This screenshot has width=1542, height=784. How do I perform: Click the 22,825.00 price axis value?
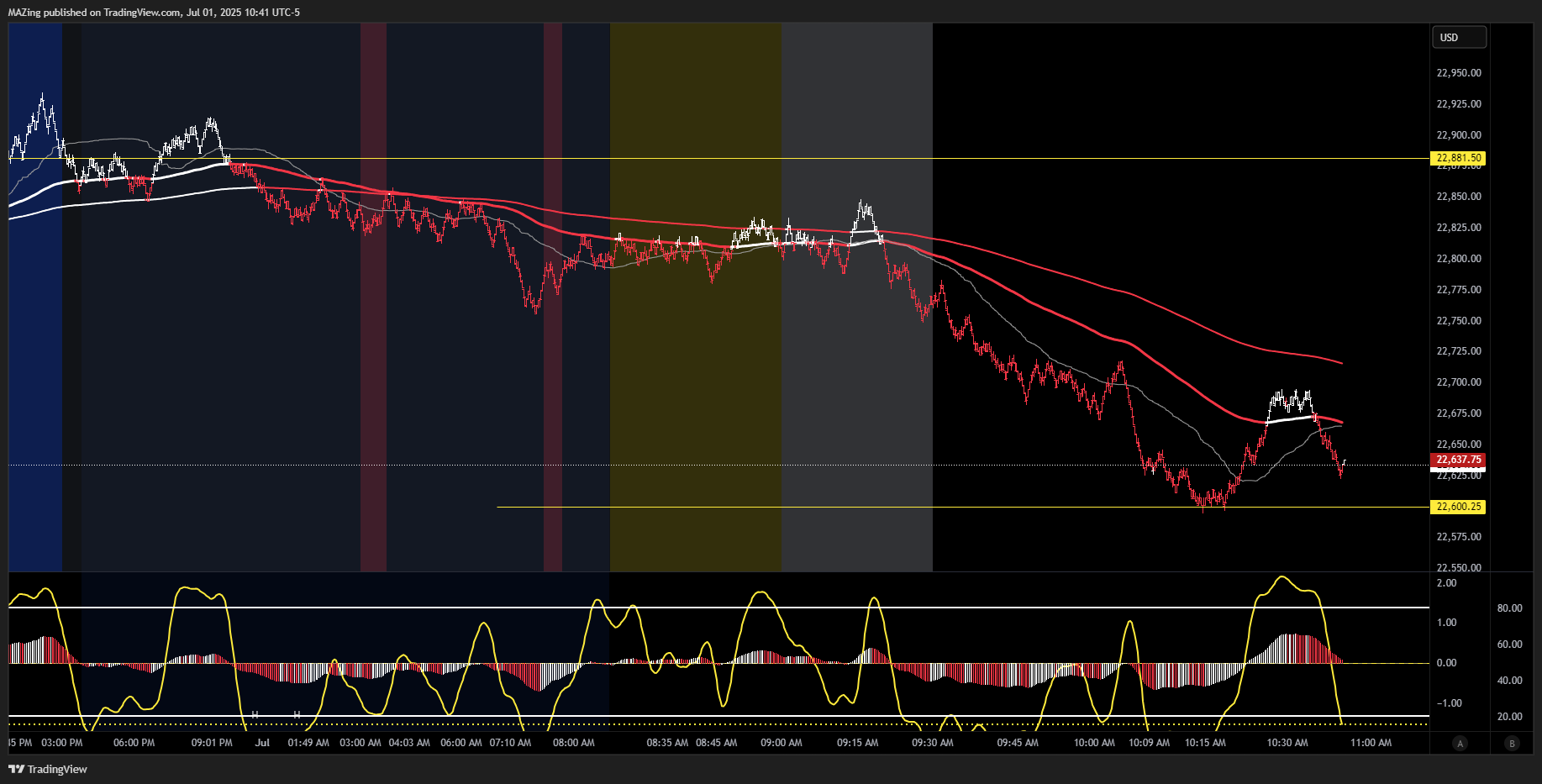pos(1459,228)
